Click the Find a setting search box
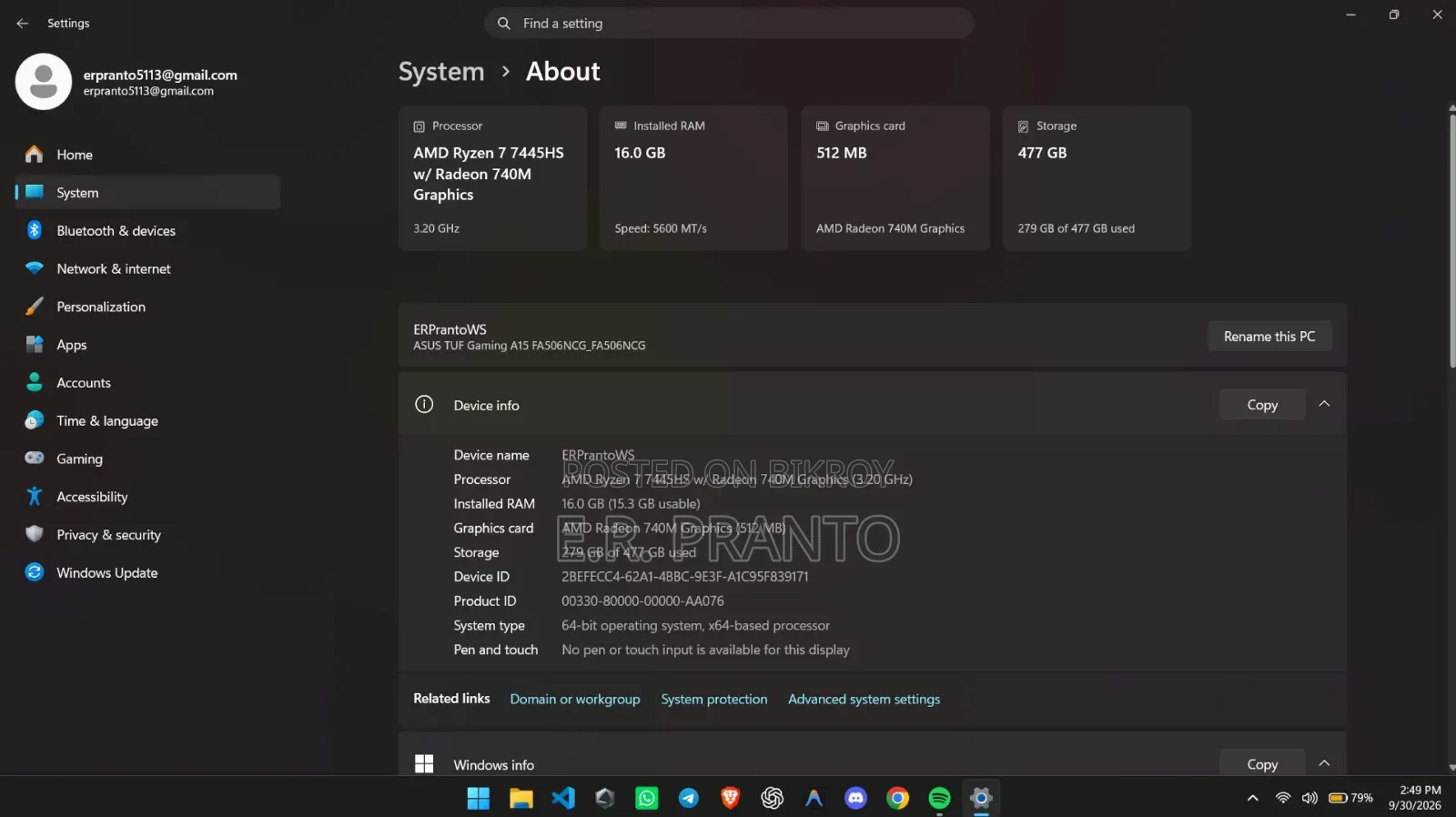1456x817 pixels. (729, 24)
